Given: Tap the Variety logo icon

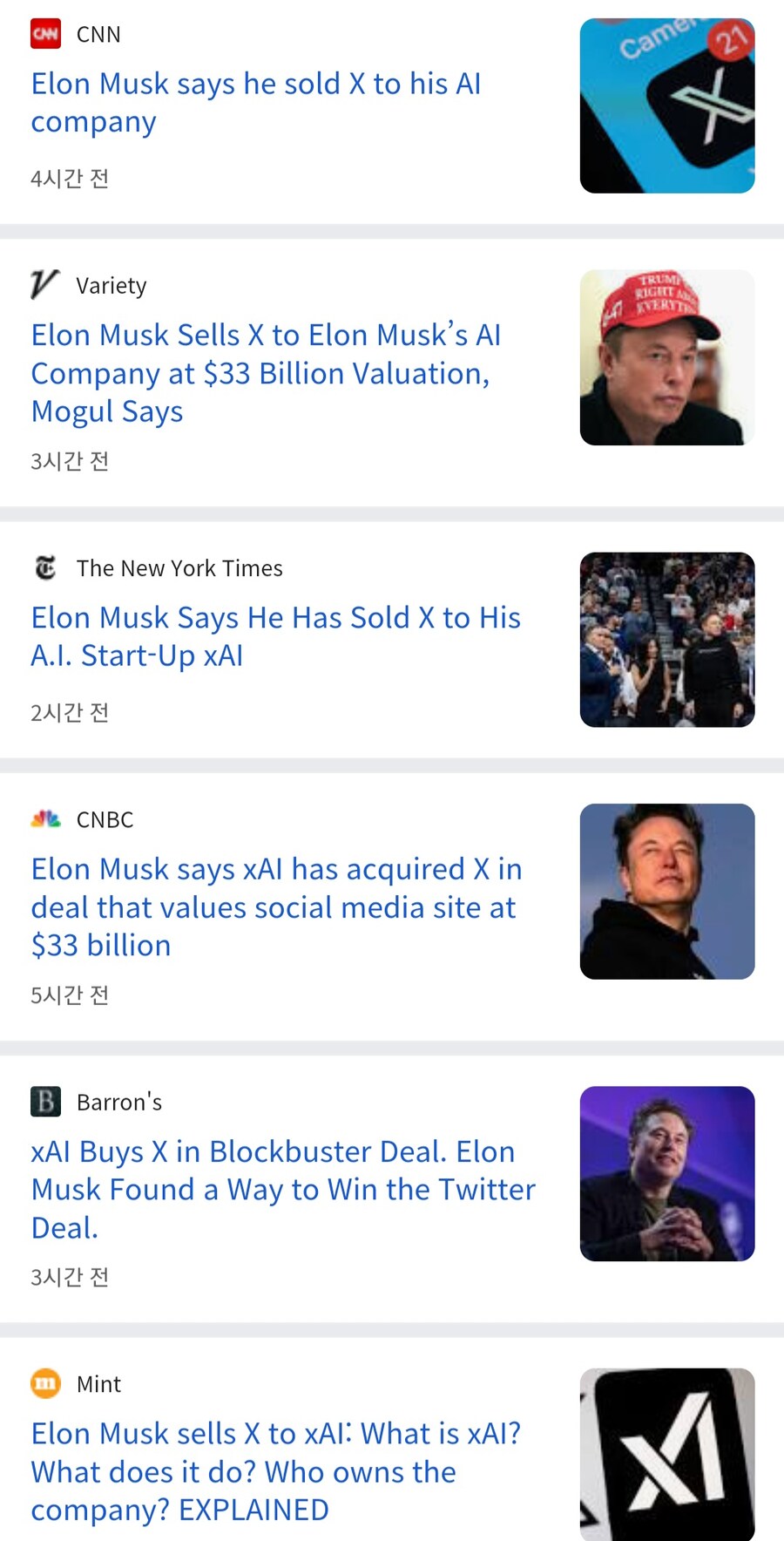Looking at the screenshot, I should [44, 285].
